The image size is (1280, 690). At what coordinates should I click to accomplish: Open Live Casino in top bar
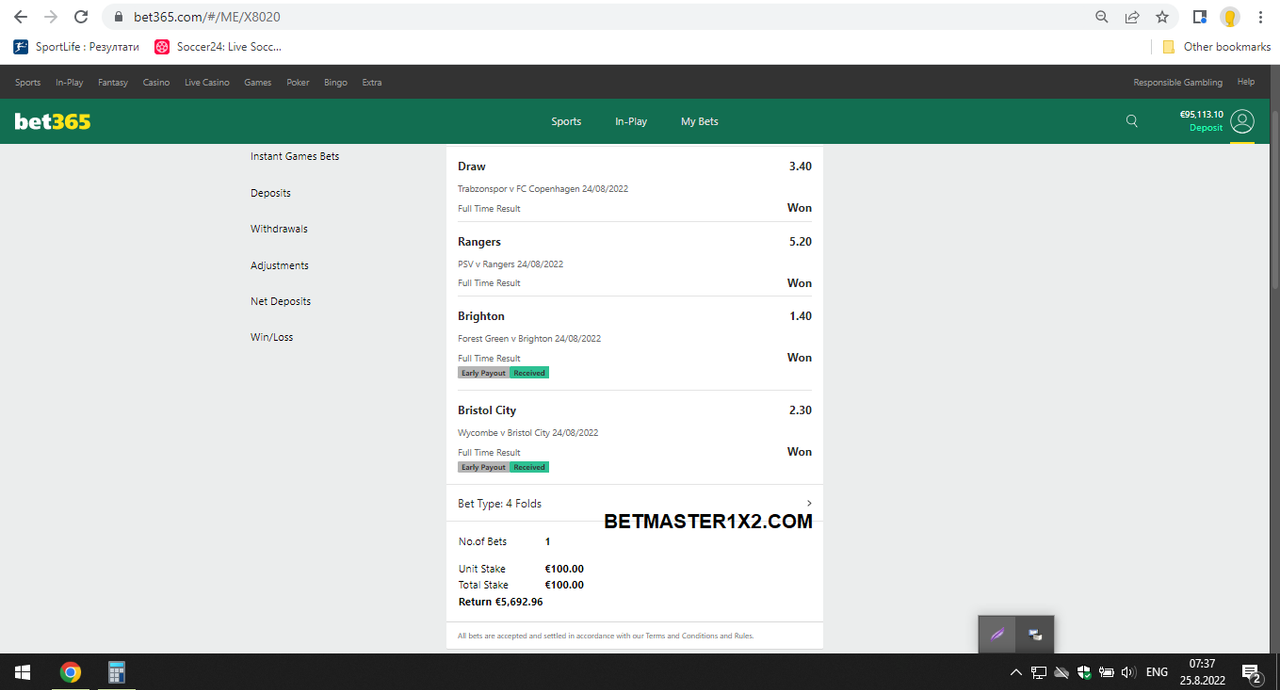click(207, 82)
